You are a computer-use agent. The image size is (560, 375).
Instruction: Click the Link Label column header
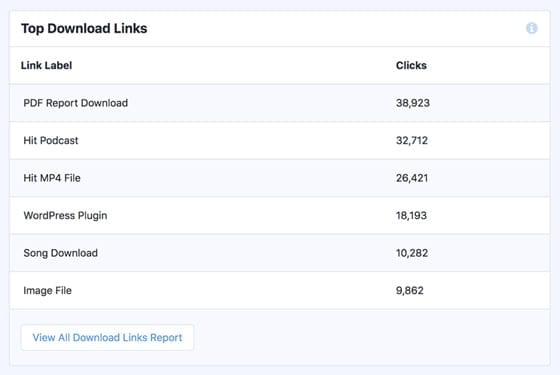coord(46,66)
